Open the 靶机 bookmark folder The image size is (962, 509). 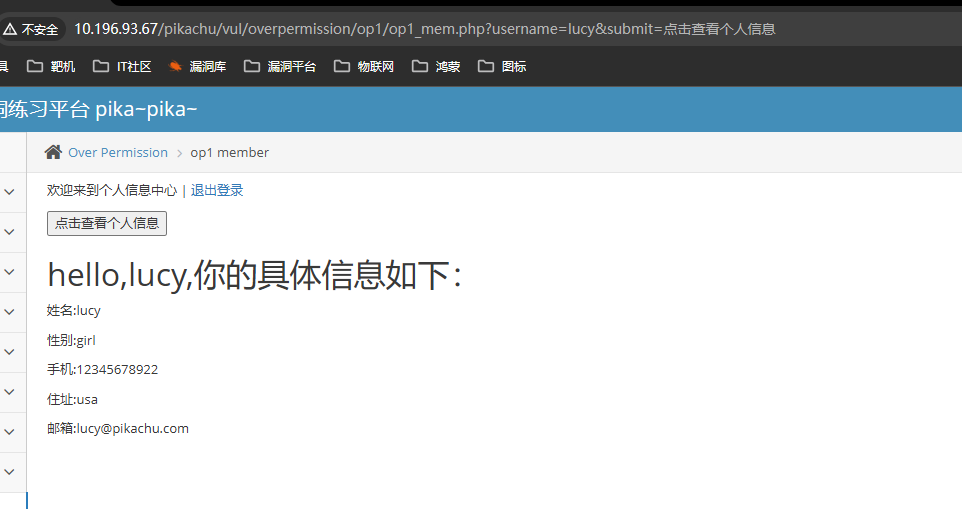[51, 66]
